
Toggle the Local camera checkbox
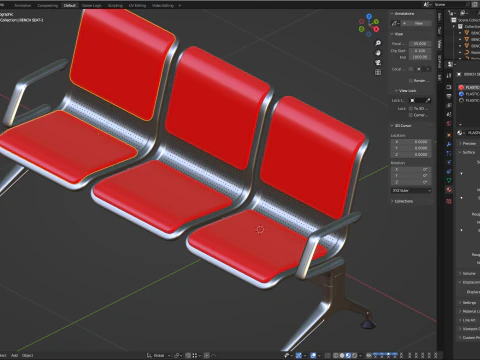[x=411, y=69]
